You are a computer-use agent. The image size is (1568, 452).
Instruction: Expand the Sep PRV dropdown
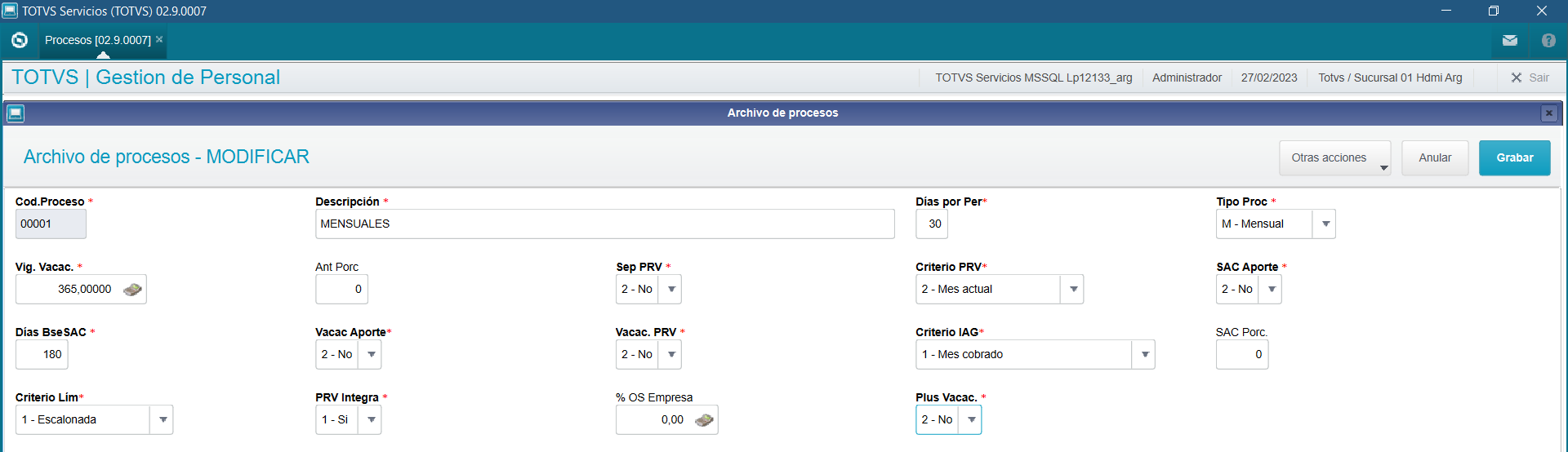[x=670, y=289]
